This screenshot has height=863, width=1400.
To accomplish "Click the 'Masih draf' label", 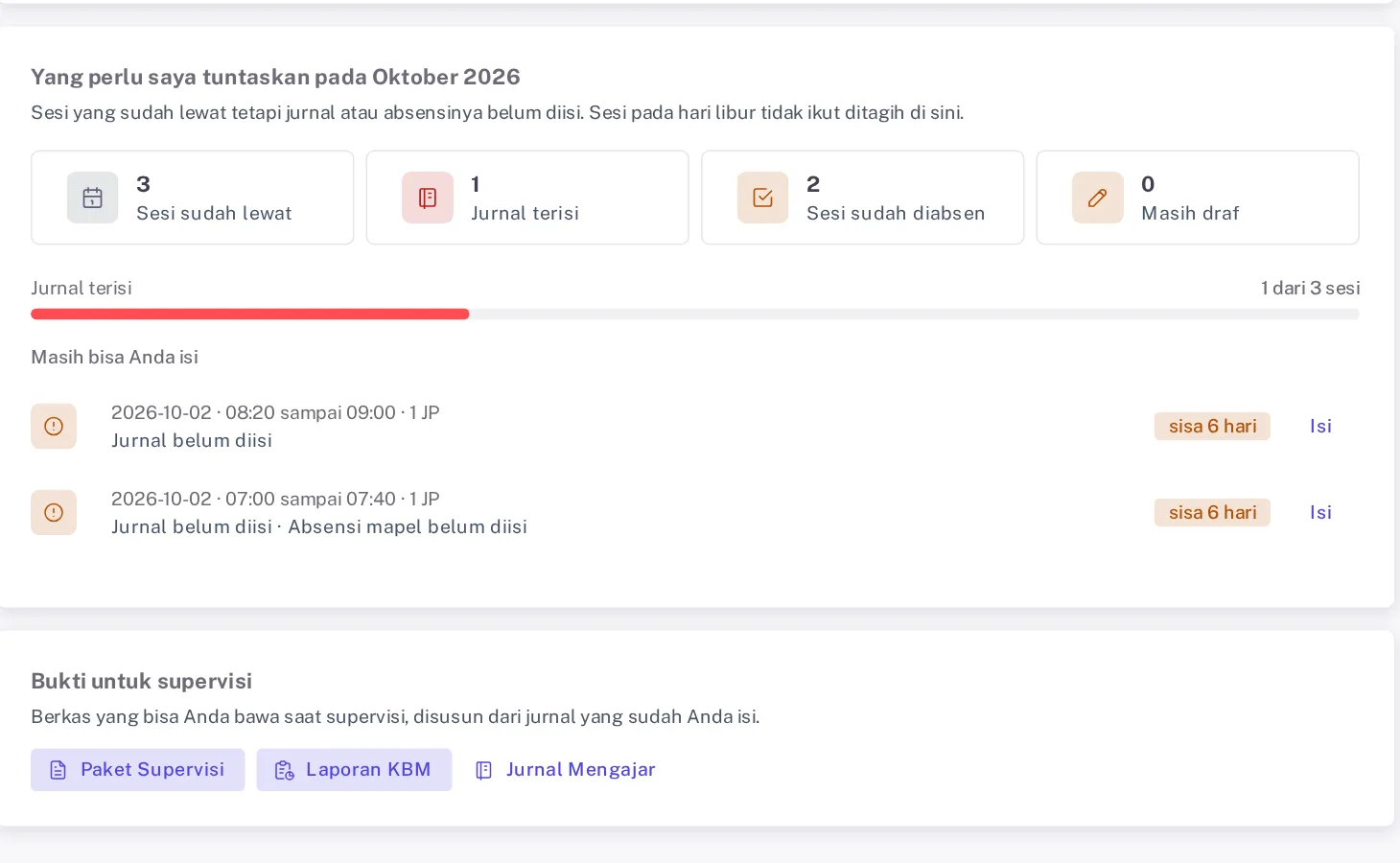I will click(x=1190, y=213).
